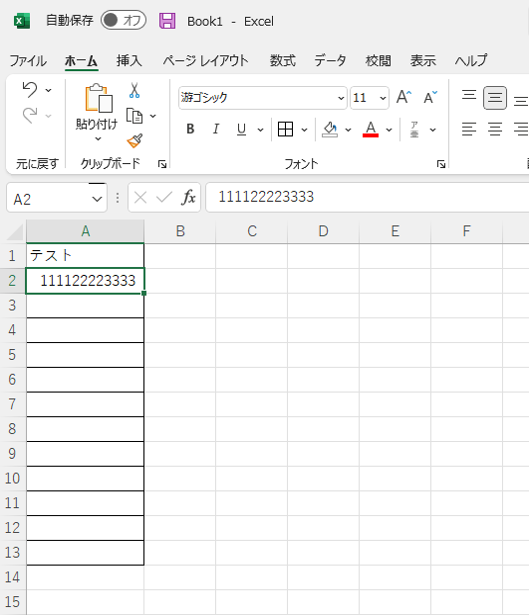Click the Increase Font Size icon
The width and height of the screenshot is (529, 615).
pos(404,97)
